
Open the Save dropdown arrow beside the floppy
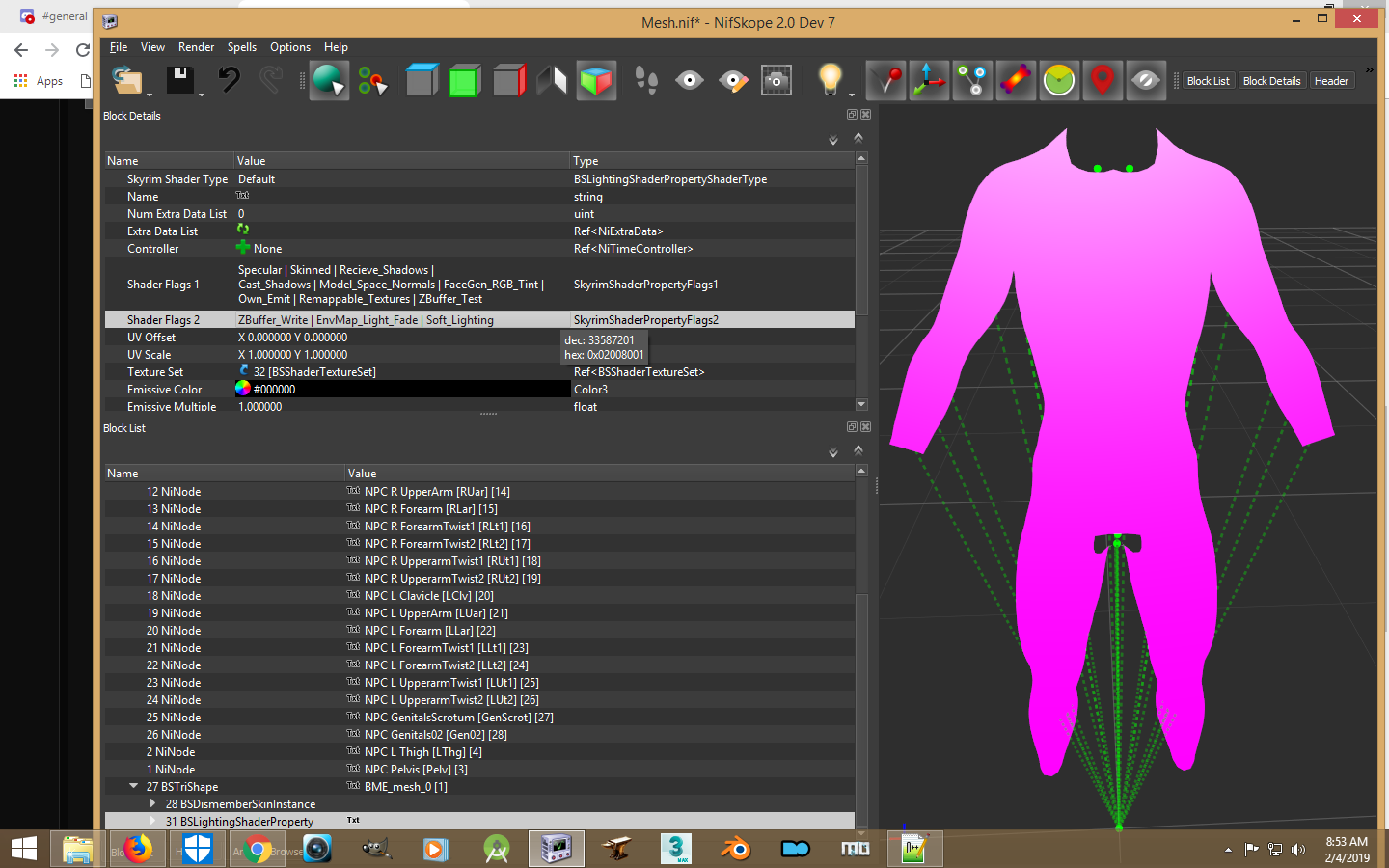coord(202,94)
